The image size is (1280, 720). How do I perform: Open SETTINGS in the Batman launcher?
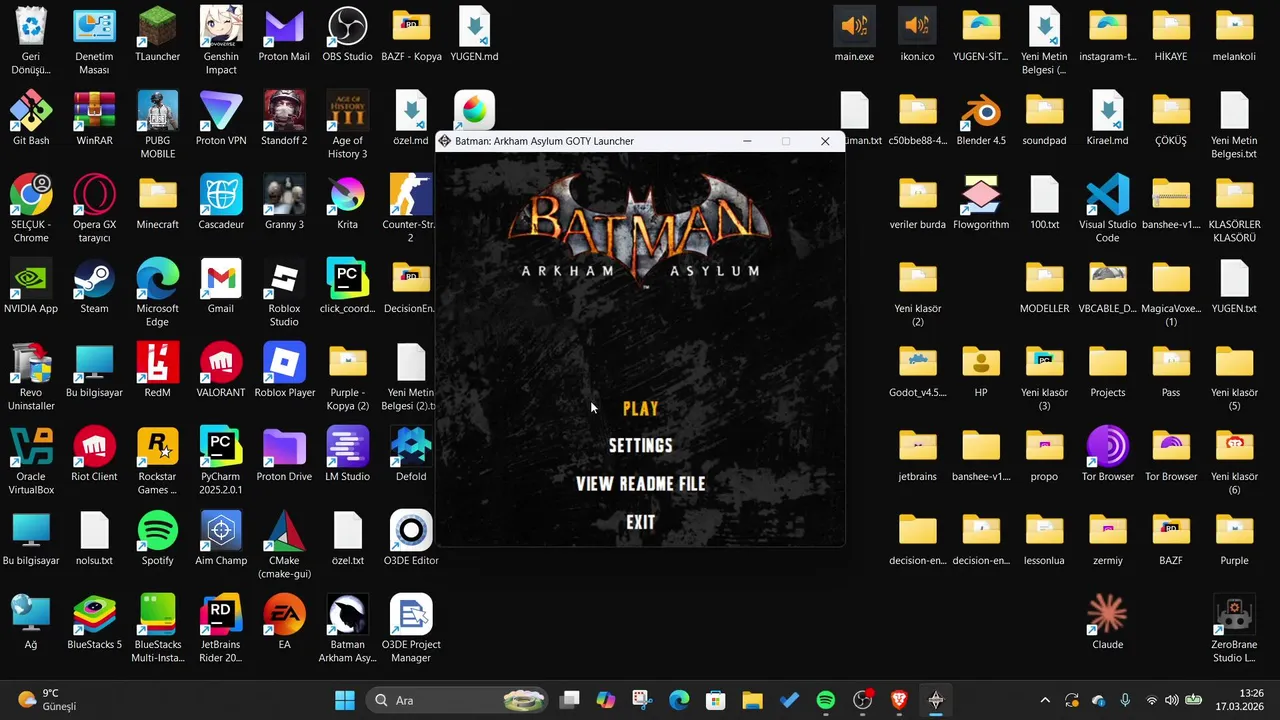[640, 446]
